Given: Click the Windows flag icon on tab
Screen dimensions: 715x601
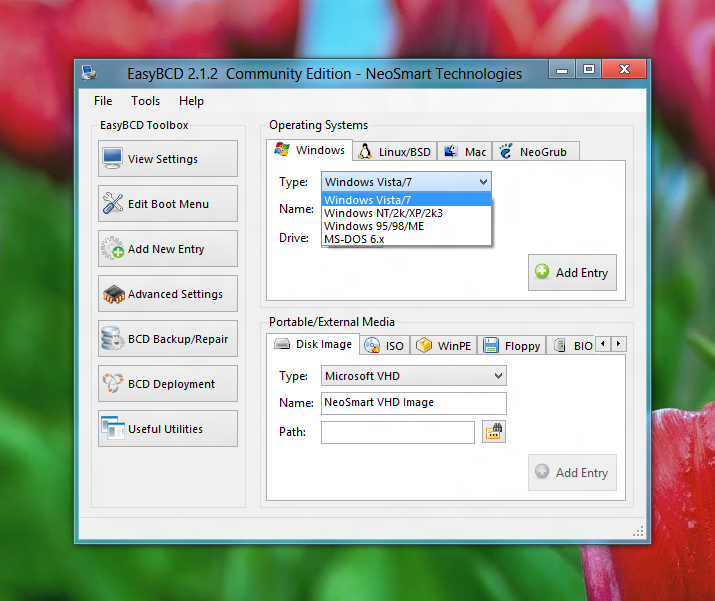Looking at the screenshot, I should click(282, 149).
